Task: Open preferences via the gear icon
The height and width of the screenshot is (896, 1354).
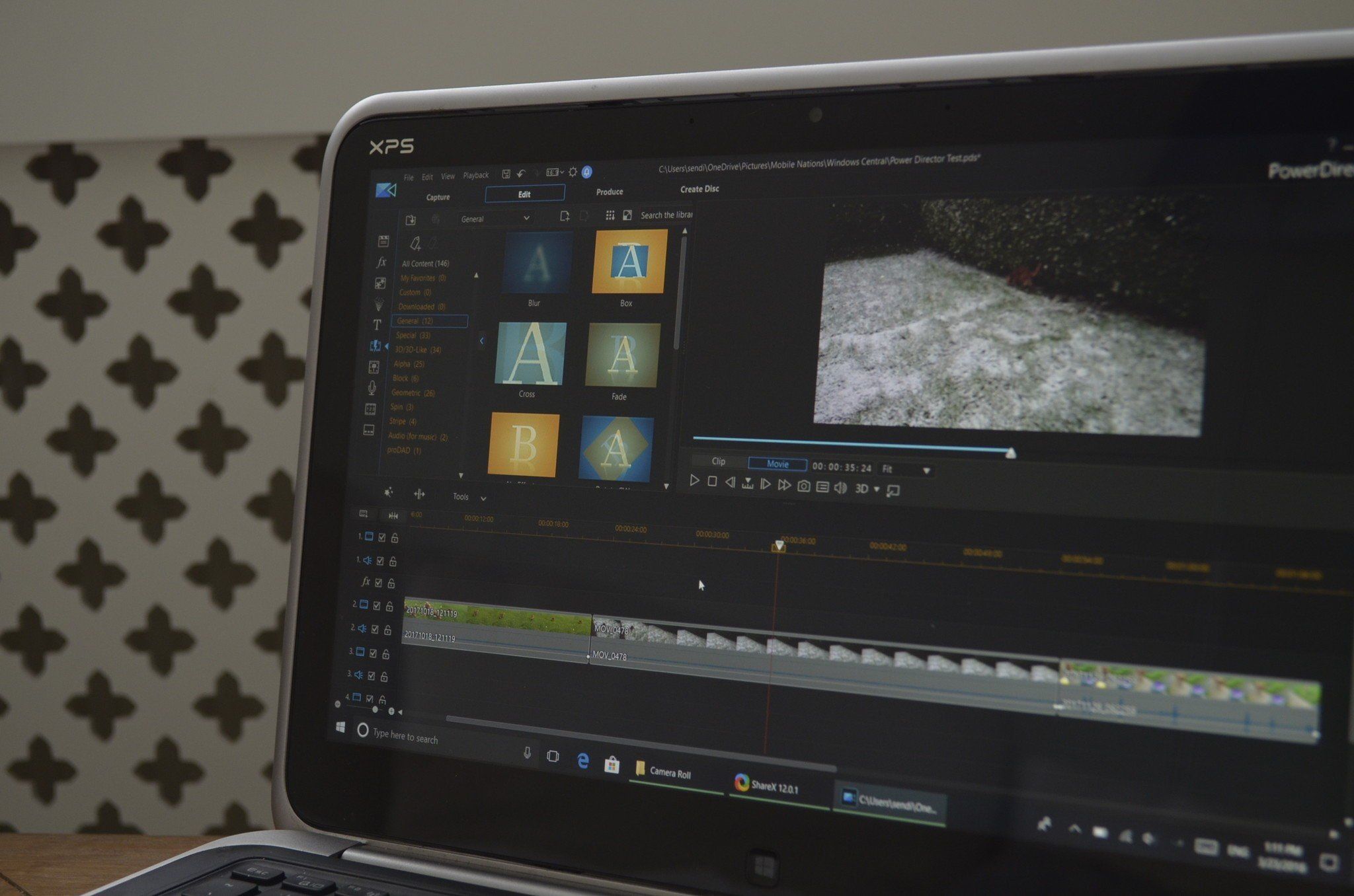Action: click(x=573, y=172)
